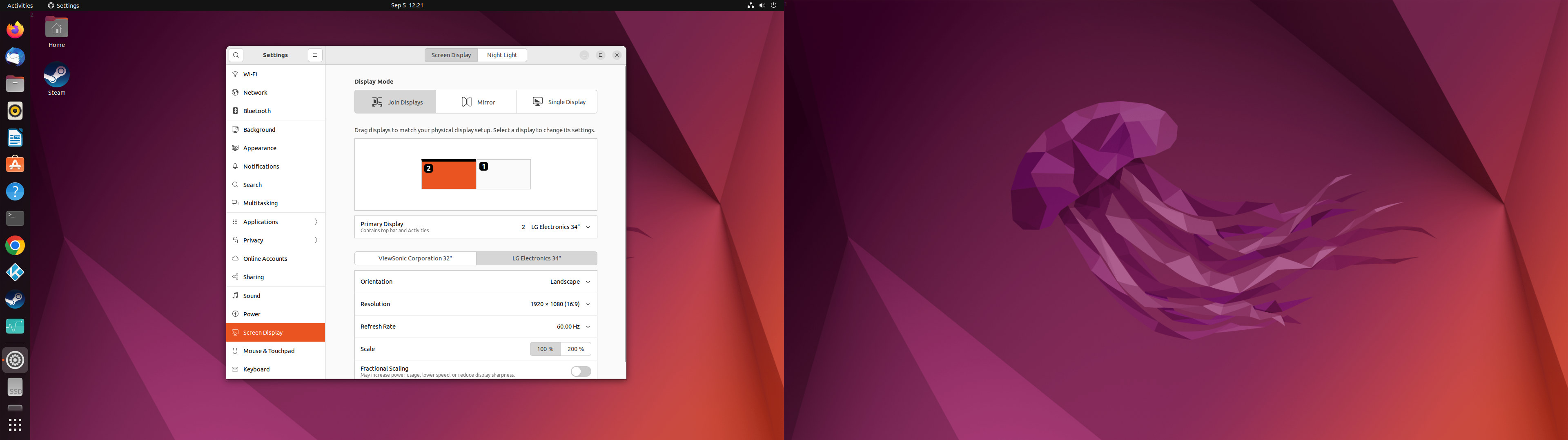This screenshot has width=1568, height=440.
Task: Open Sharing settings in sidebar
Action: click(x=276, y=277)
